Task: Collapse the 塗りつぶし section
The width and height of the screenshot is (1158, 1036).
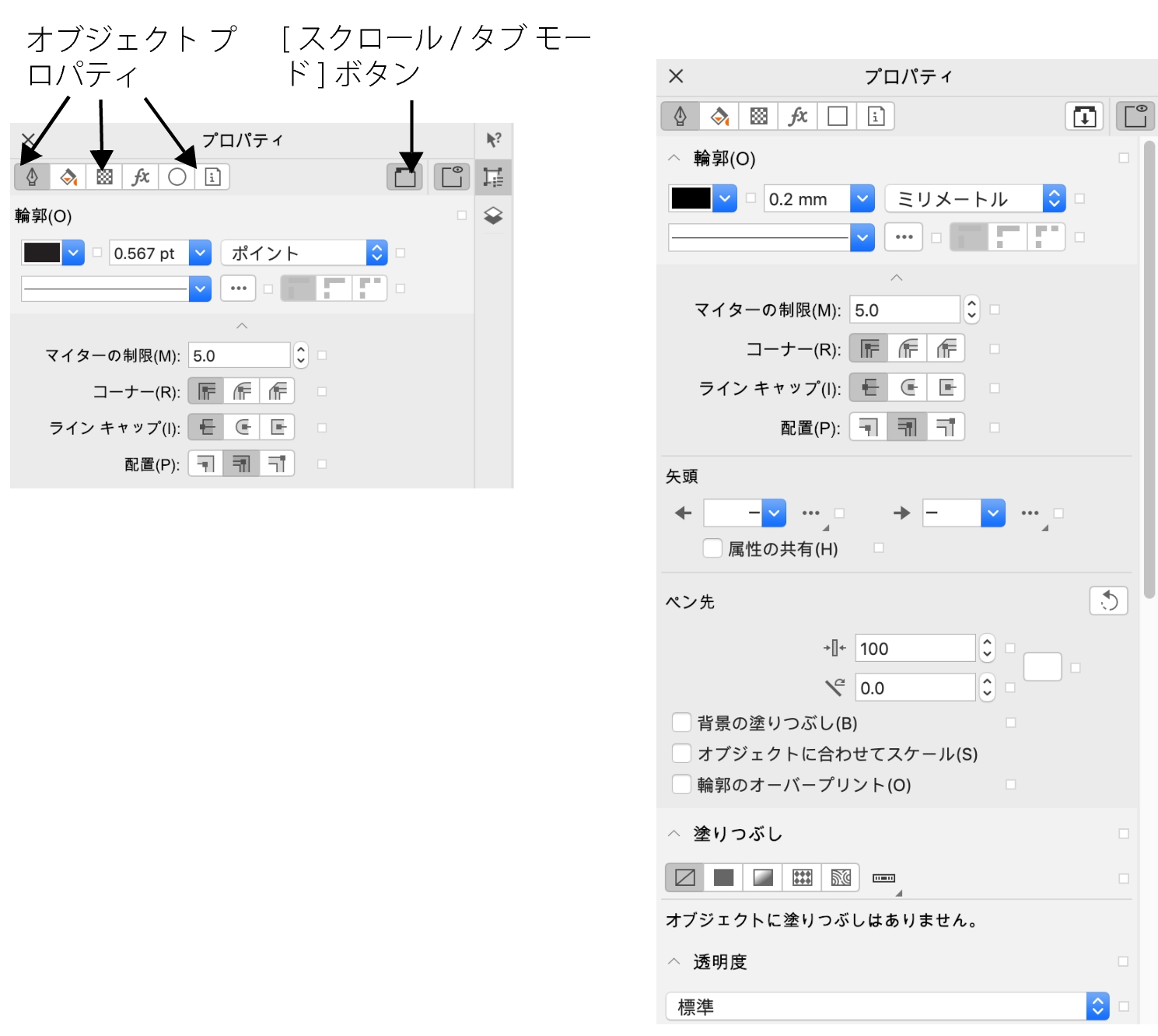Action: (x=674, y=834)
